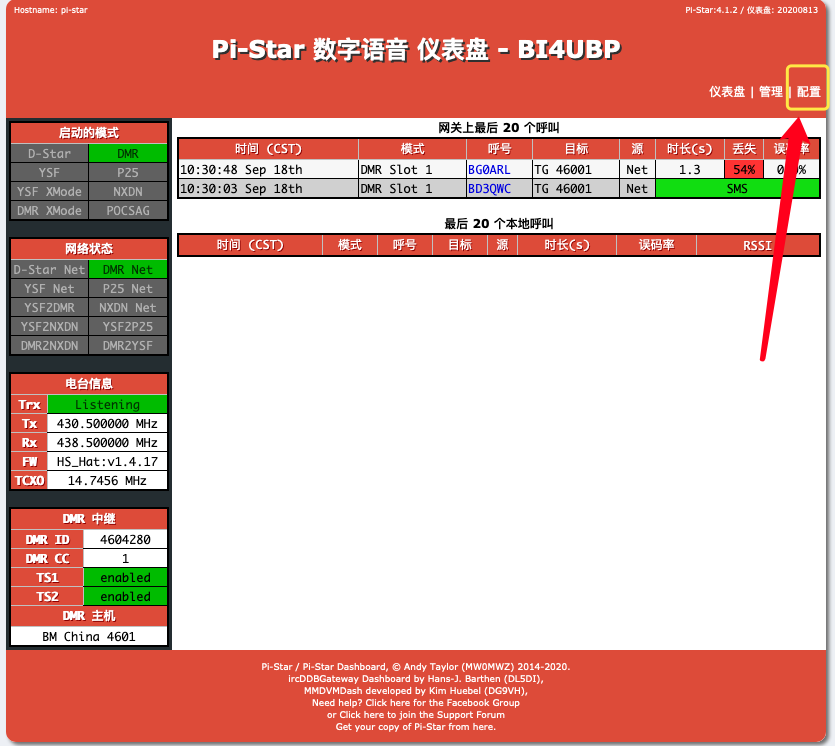Click duration value 1.3
The image size is (835, 746).
(690, 170)
